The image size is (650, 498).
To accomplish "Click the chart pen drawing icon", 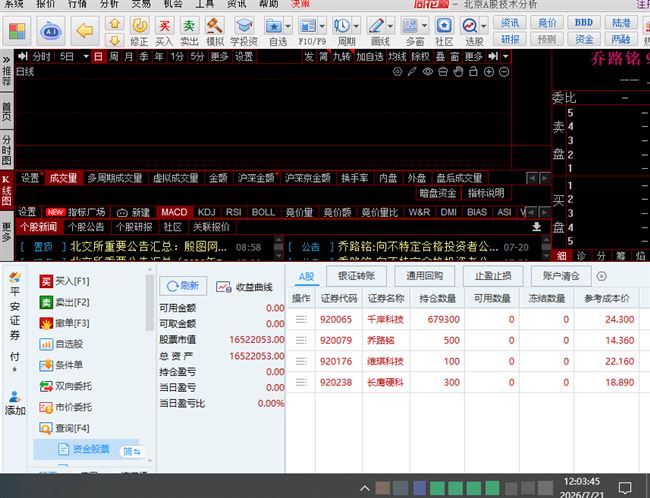I will coord(412,72).
